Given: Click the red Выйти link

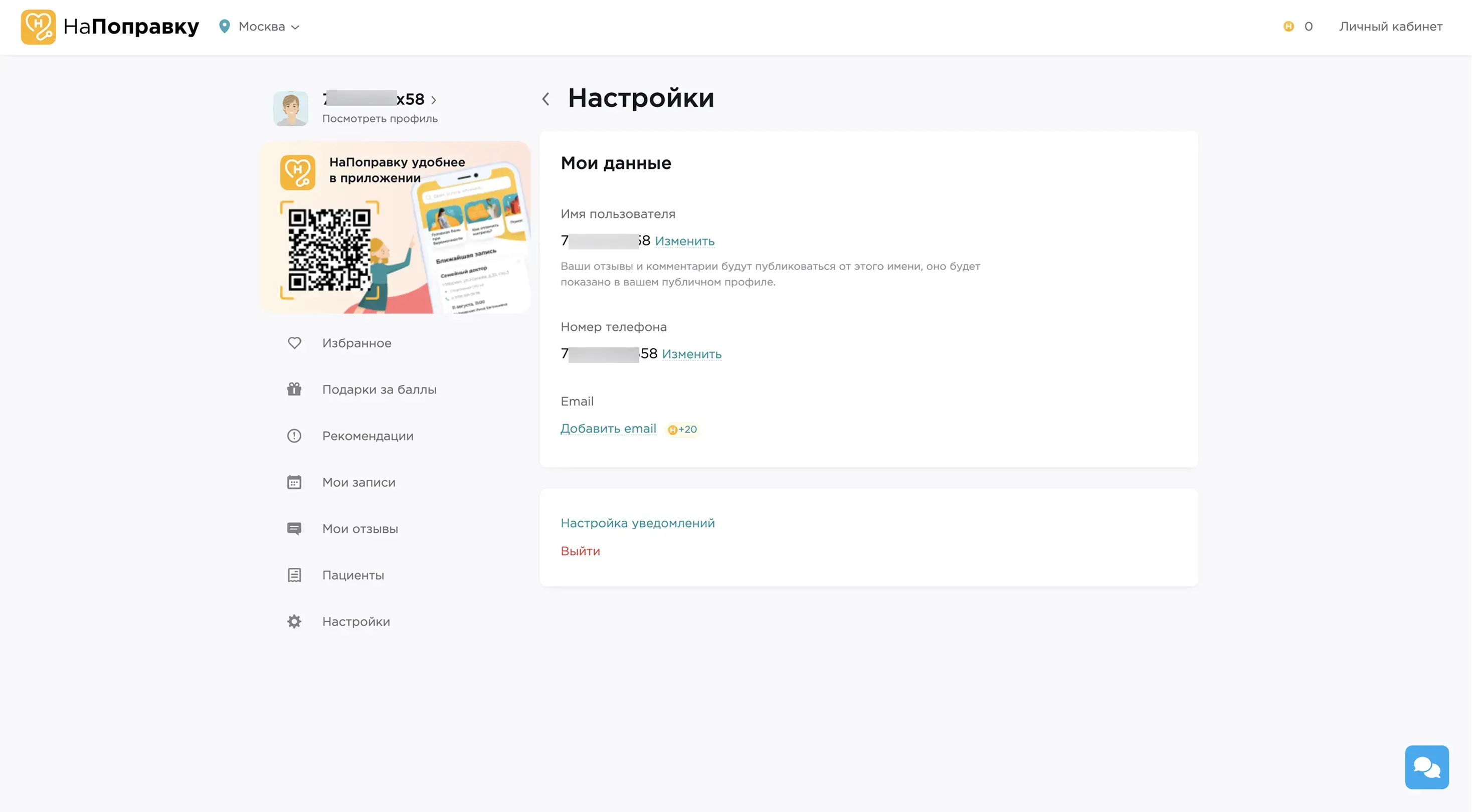Looking at the screenshot, I should coord(580,551).
